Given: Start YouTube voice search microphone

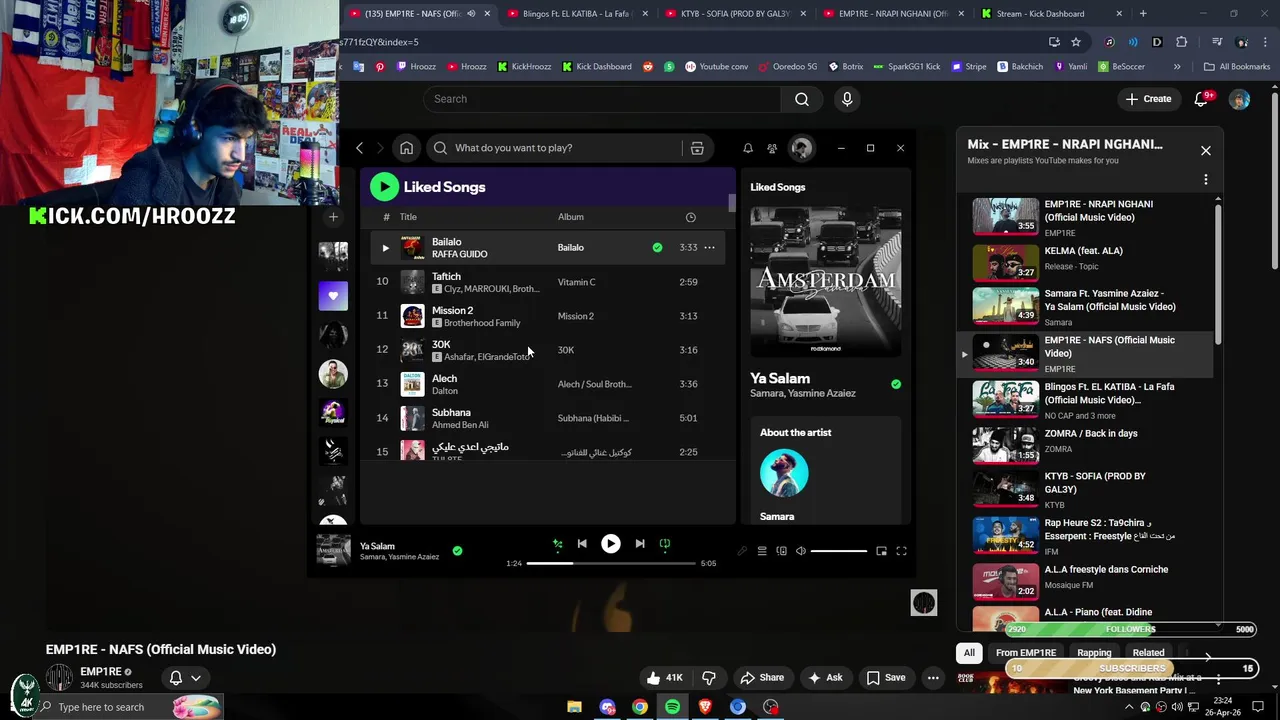Looking at the screenshot, I should (847, 99).
